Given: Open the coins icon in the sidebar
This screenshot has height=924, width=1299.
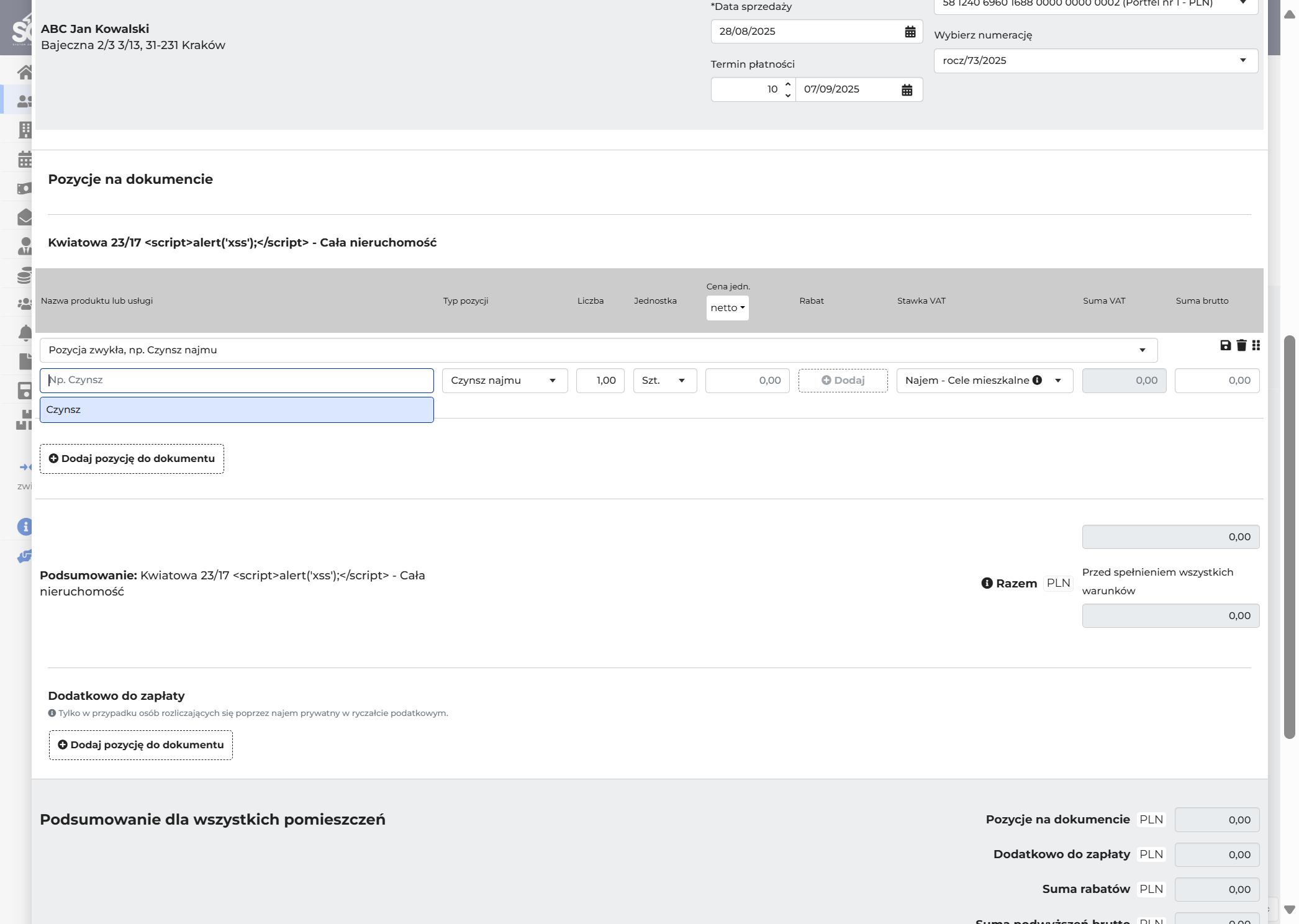Looking at the screenshot, I should [25, 275].
